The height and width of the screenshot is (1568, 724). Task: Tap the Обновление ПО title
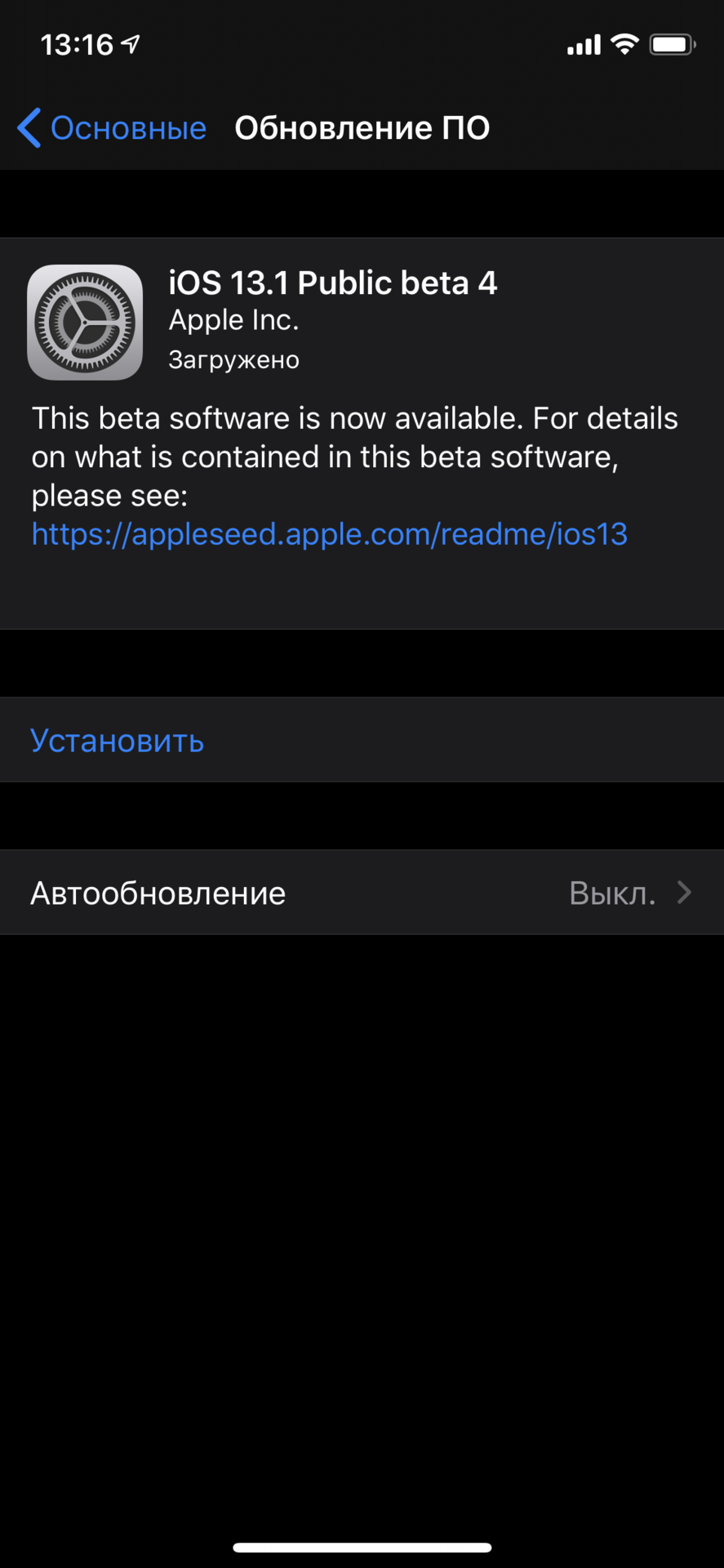(x=362, y=127)
